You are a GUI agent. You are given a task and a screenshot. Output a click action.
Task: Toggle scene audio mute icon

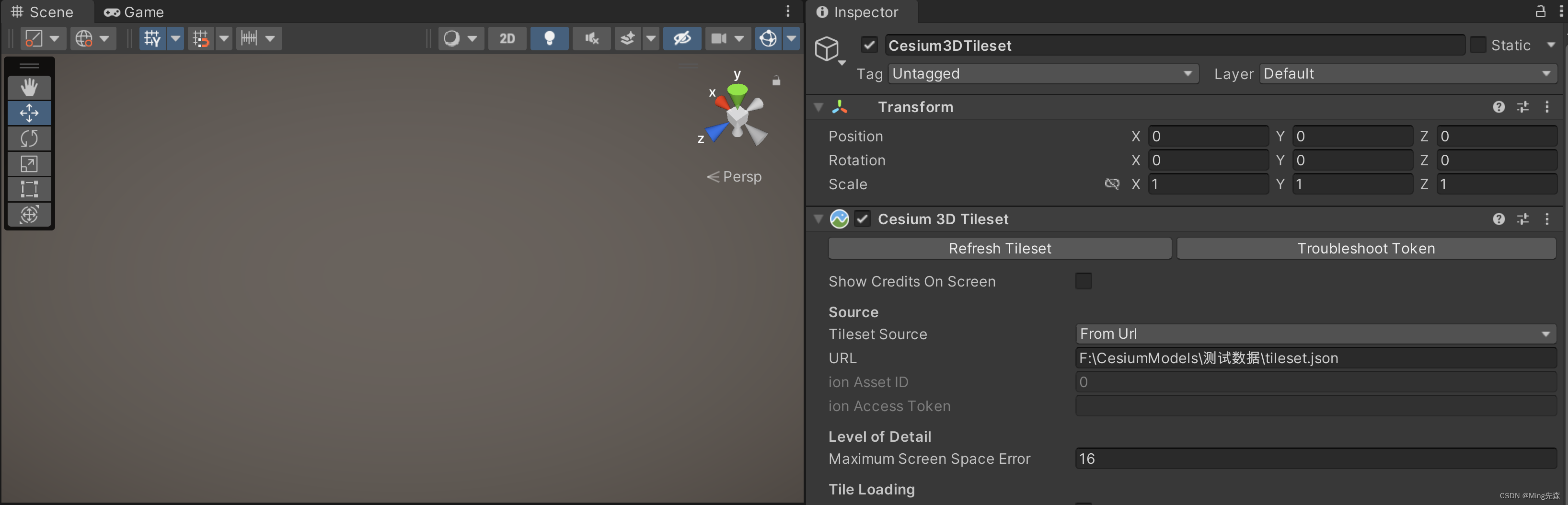coord(591,38)
